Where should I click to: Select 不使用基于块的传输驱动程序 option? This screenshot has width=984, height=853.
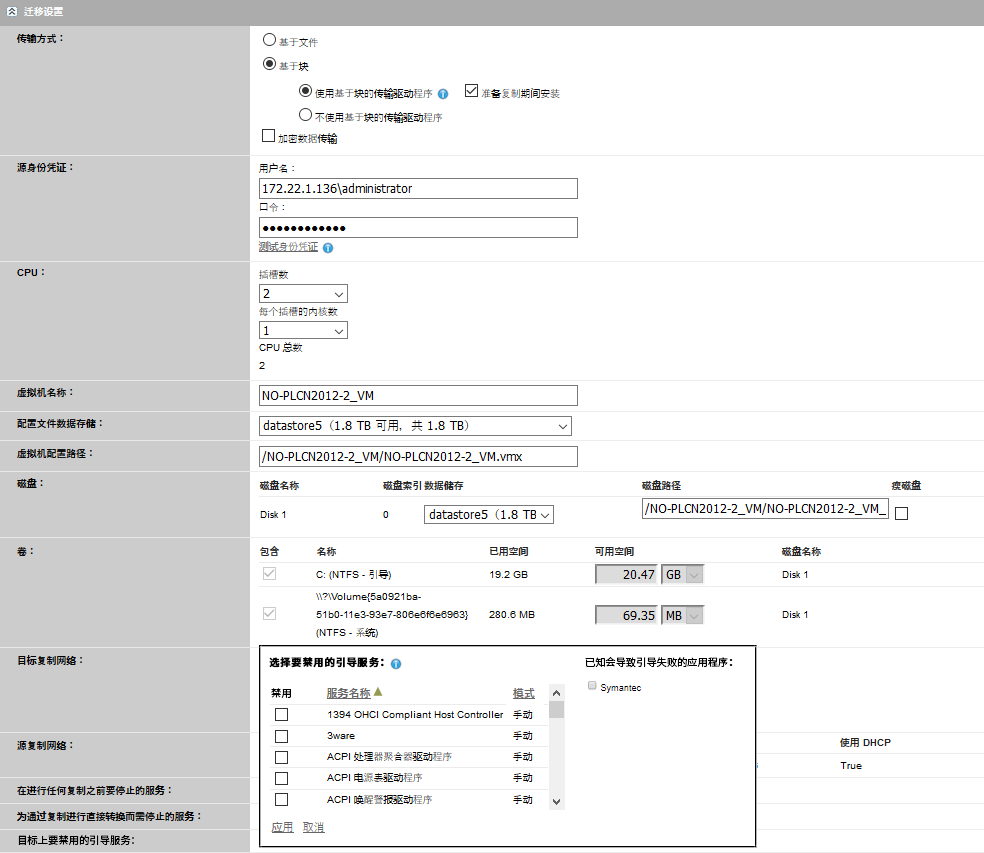(x=305, y=115)
